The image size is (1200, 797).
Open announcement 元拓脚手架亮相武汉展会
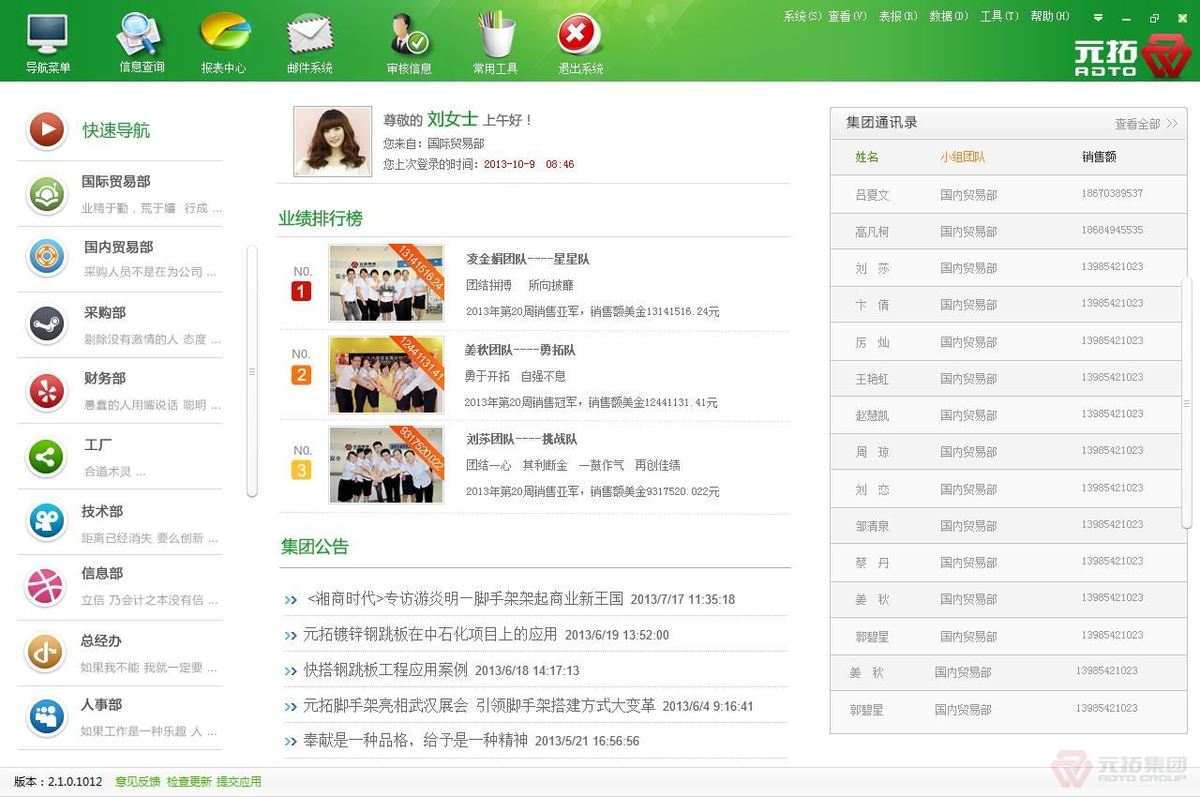479,705
